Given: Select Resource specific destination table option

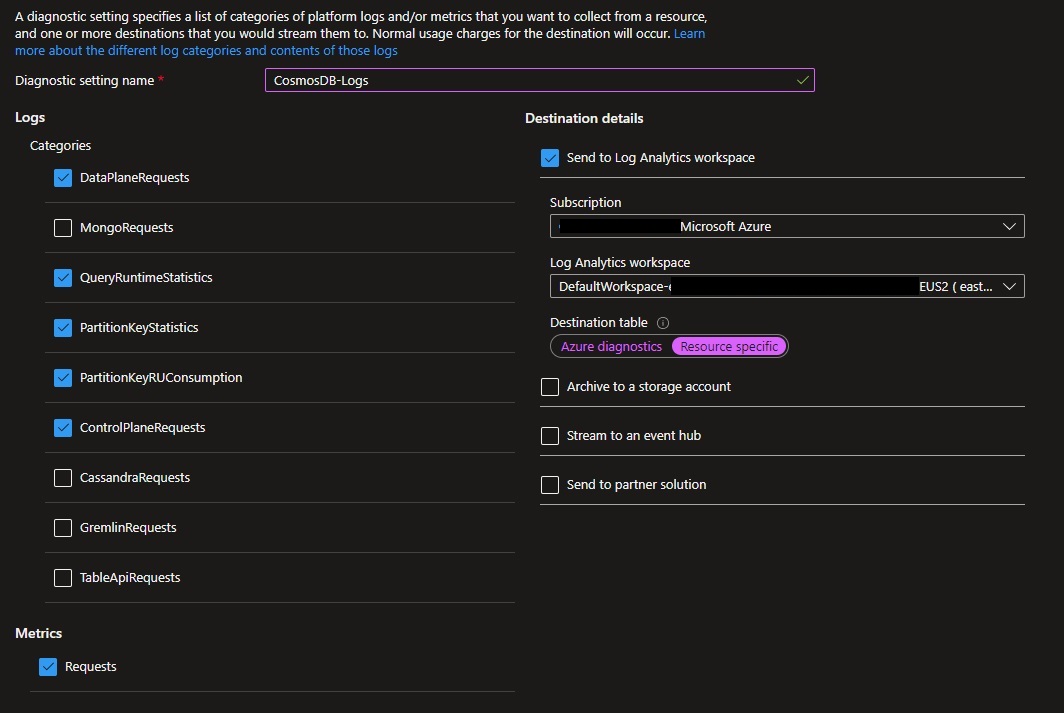Looking at the screenshot, I should click(729, 347).
